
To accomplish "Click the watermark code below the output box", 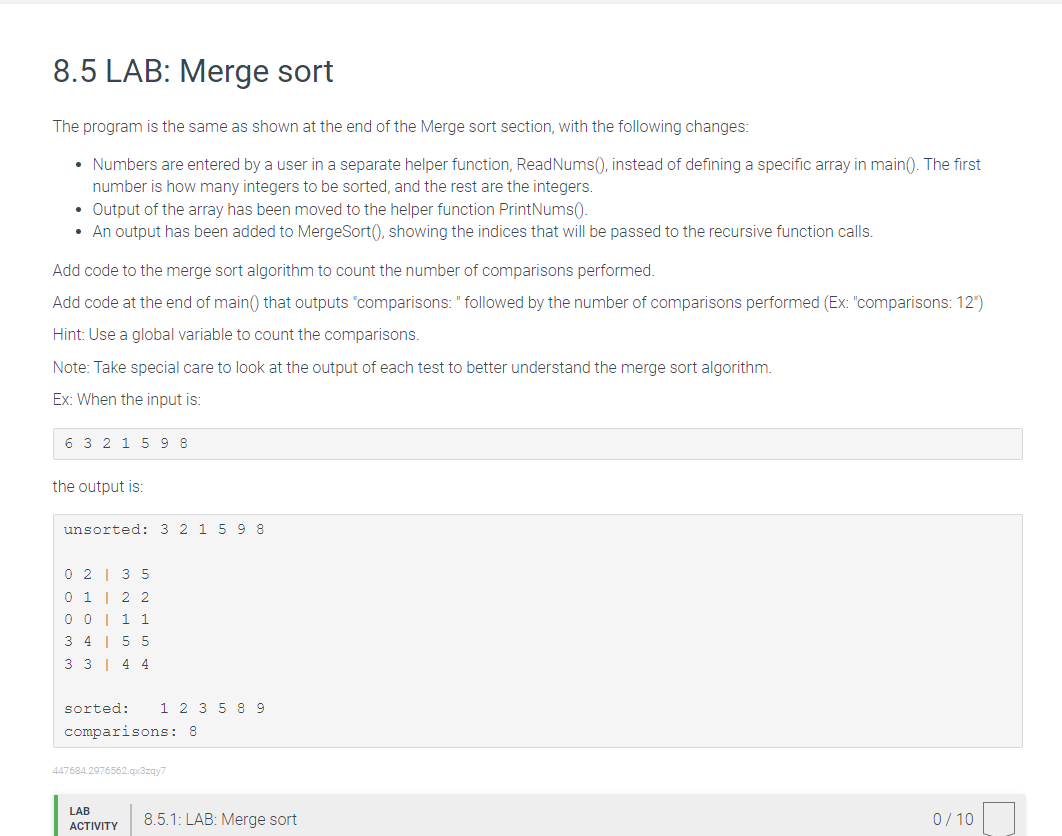I will [x=109, y=770].
